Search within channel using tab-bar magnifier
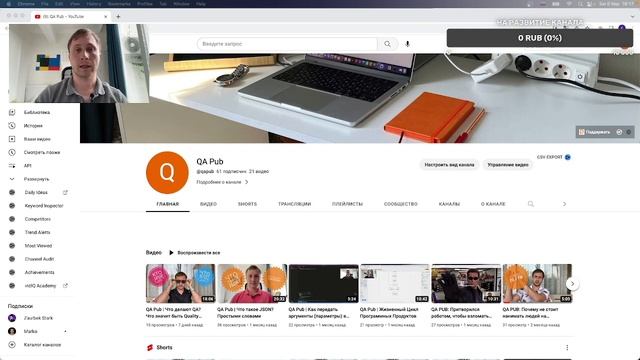Viewport: 640px width, 360px height. 531,204
